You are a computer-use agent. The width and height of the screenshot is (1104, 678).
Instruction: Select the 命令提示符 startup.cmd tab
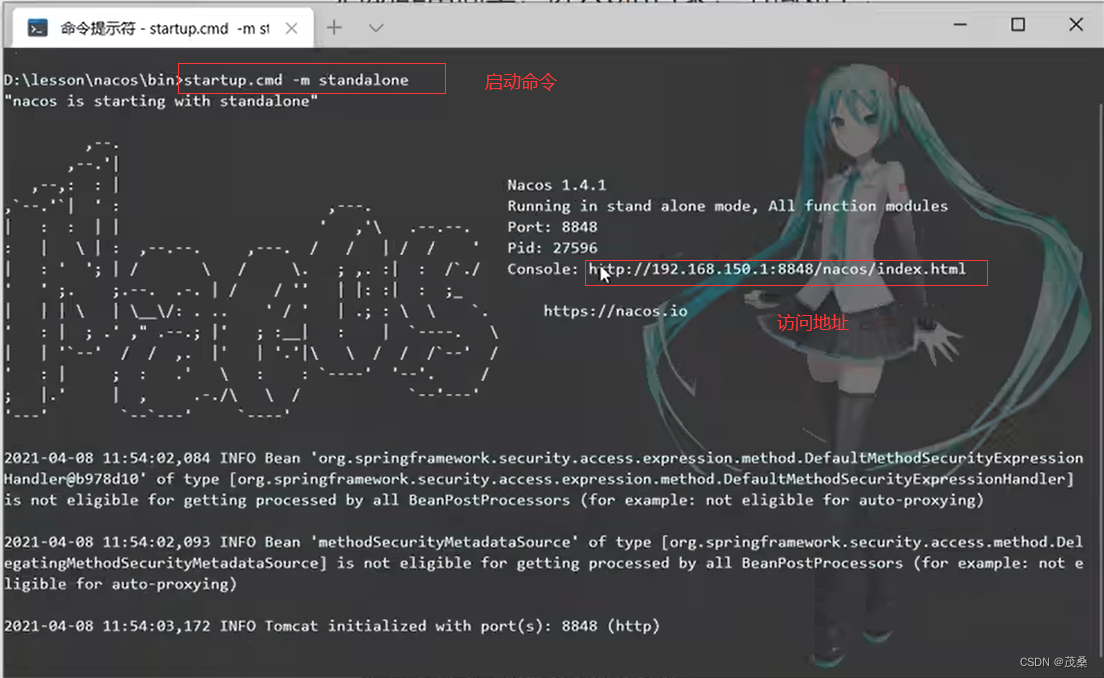point(163,28)
